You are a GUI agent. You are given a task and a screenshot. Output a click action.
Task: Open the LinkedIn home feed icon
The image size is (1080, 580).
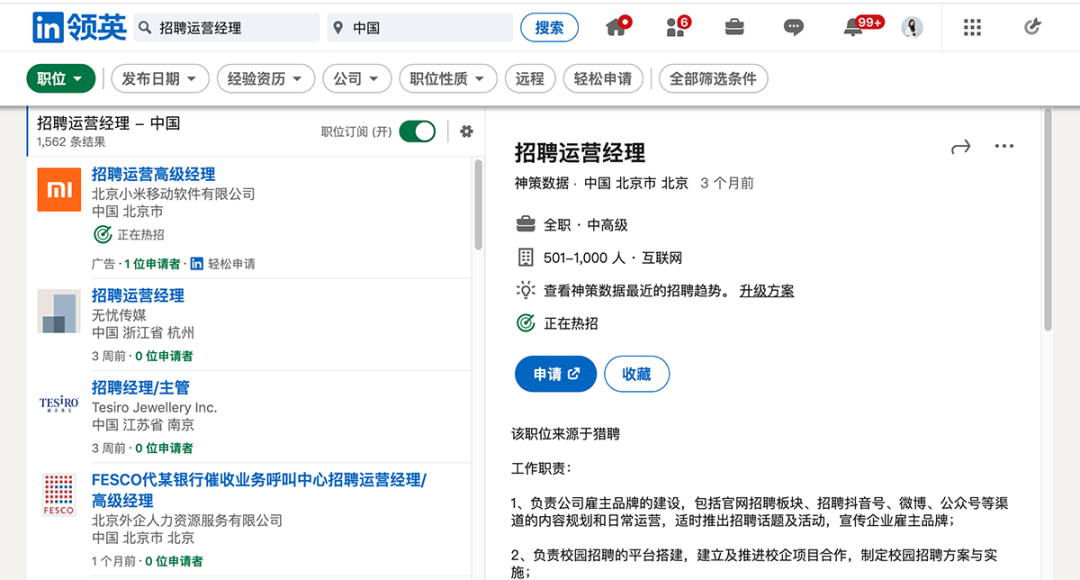point(617,27)
